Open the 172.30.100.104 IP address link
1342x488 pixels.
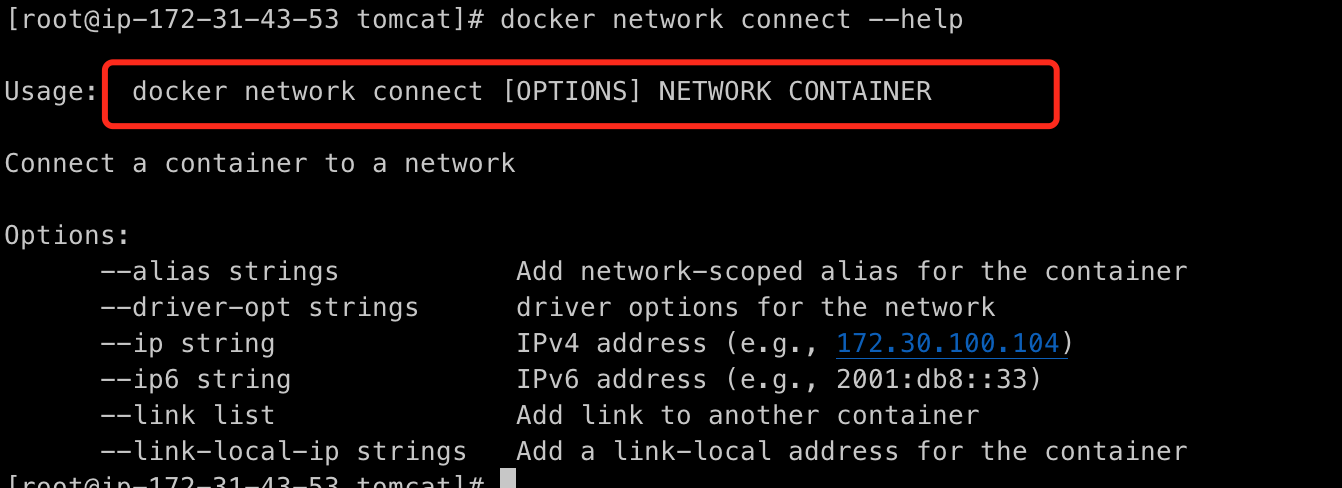point(947,343)
